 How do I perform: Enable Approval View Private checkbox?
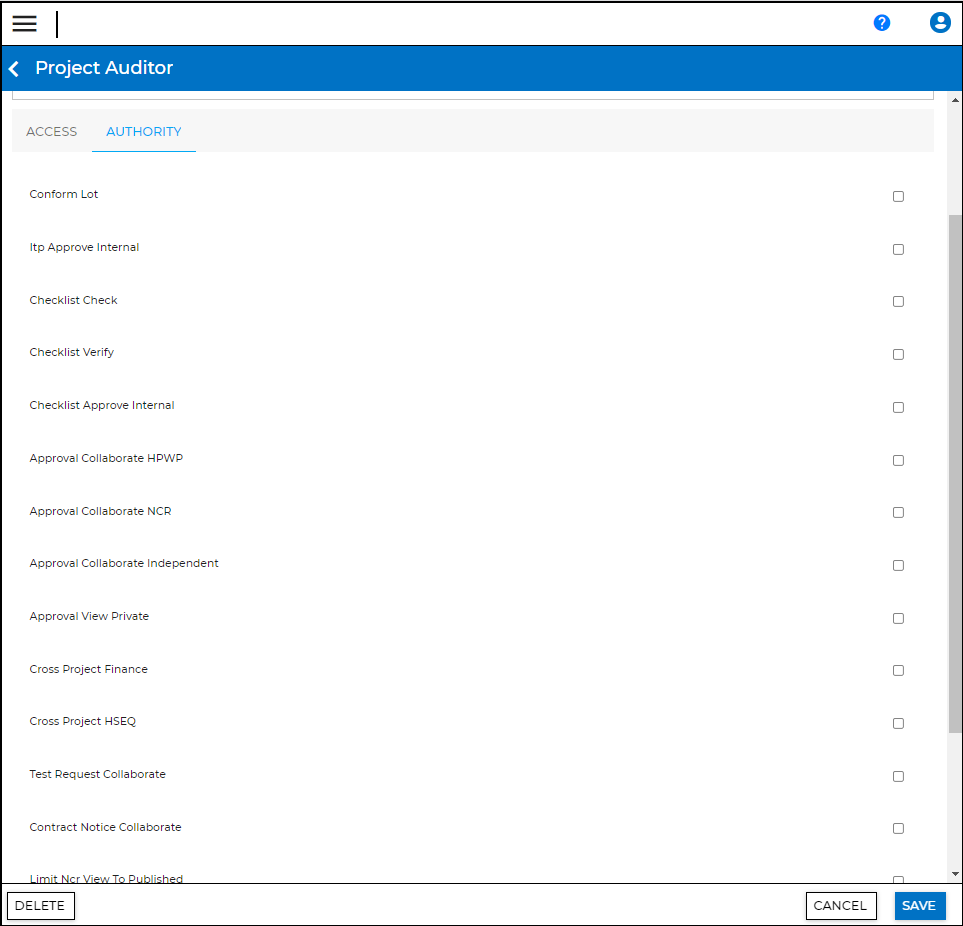[898, 618]
